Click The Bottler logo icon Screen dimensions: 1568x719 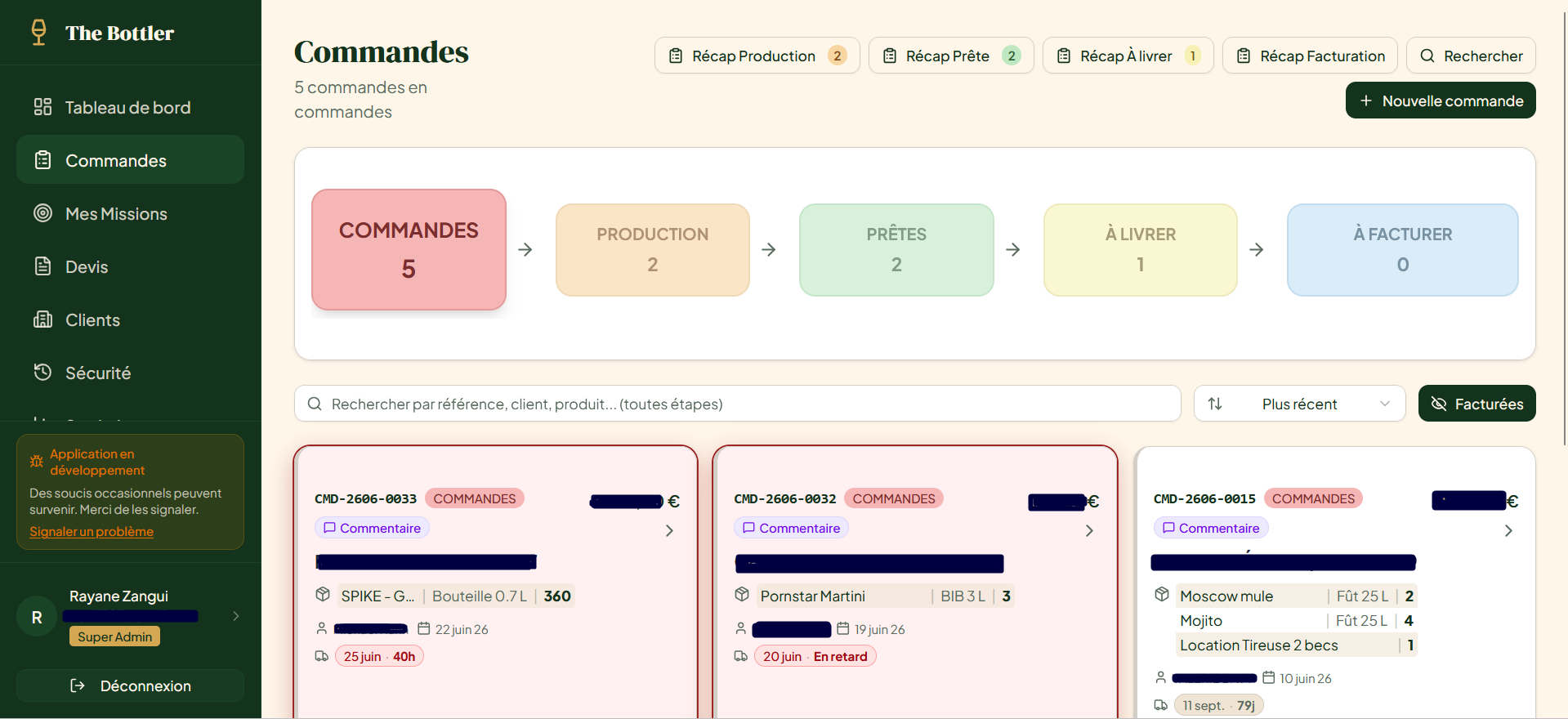(38, 33)
